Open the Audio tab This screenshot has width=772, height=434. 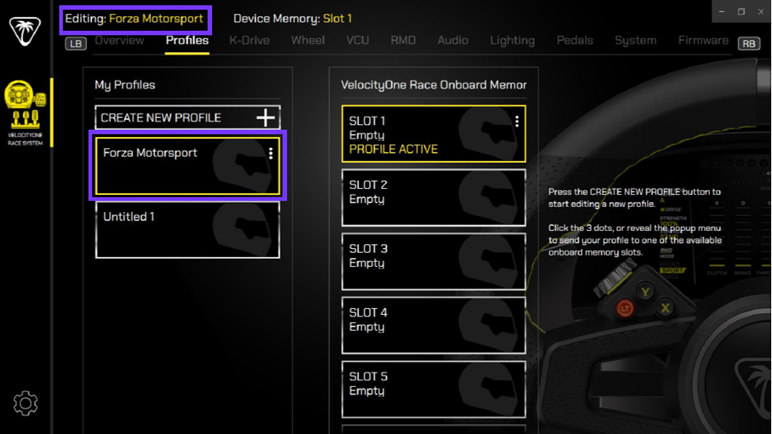pyautogui.click(x=452, y=40)
